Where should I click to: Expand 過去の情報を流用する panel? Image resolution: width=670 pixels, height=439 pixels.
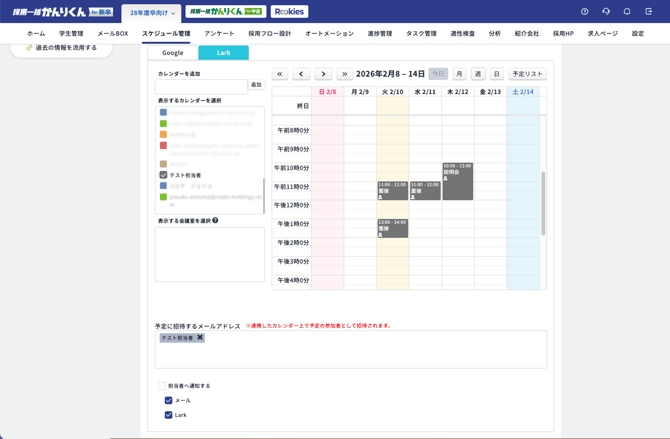(62, 47)
